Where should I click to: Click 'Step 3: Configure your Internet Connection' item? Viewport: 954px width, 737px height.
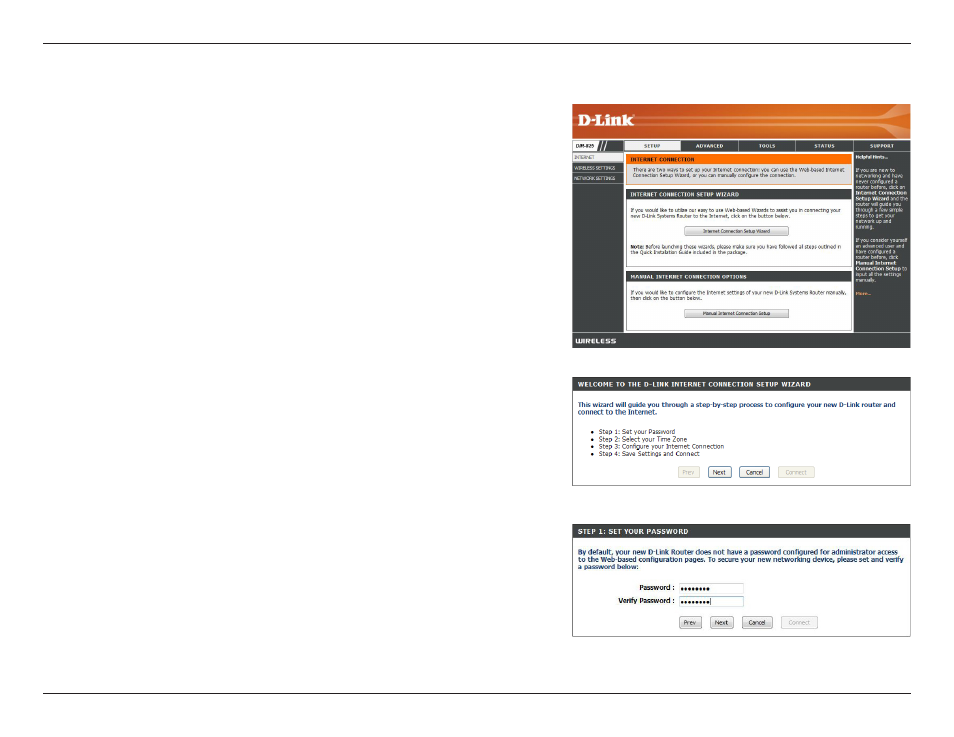coord(661,447)
